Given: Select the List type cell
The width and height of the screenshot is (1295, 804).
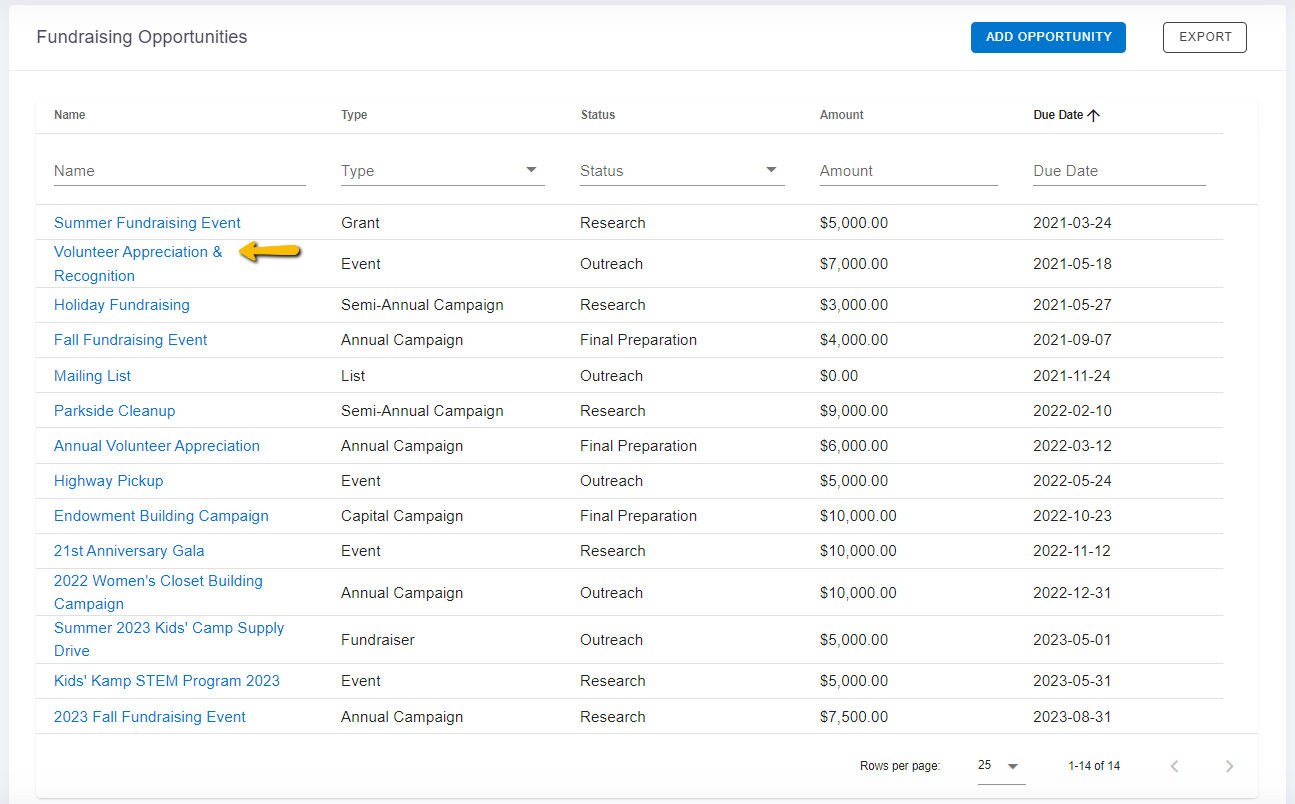Looking at the screenshot, I should coord(353,376).
